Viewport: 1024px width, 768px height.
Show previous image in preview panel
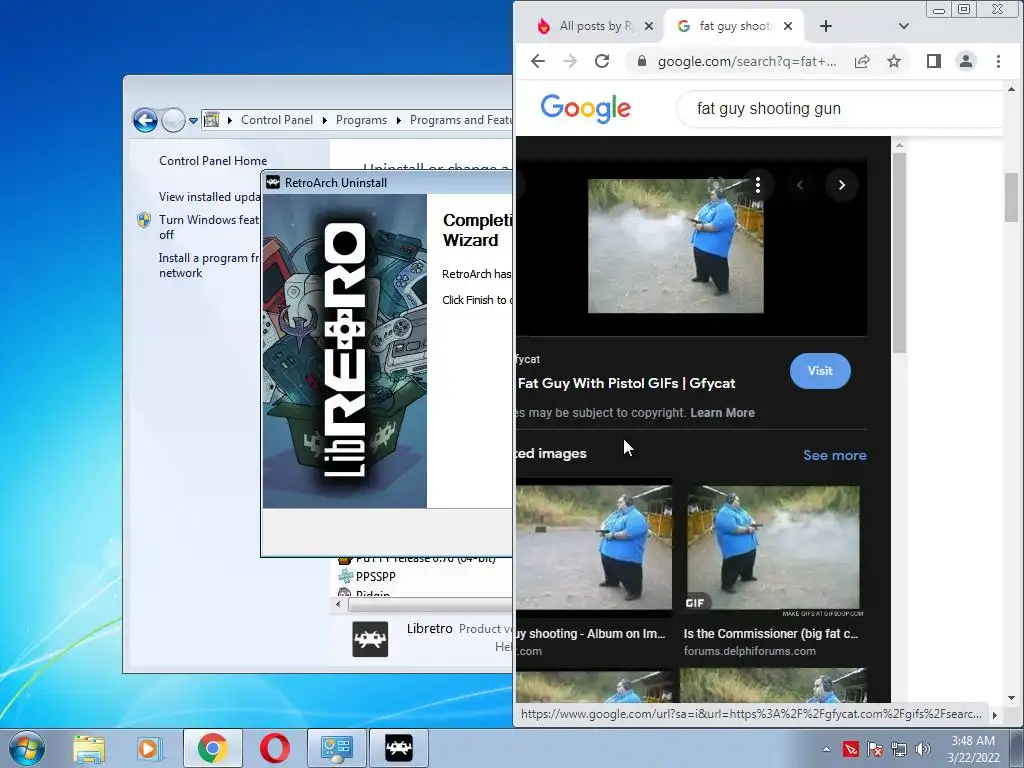[800, 185]
